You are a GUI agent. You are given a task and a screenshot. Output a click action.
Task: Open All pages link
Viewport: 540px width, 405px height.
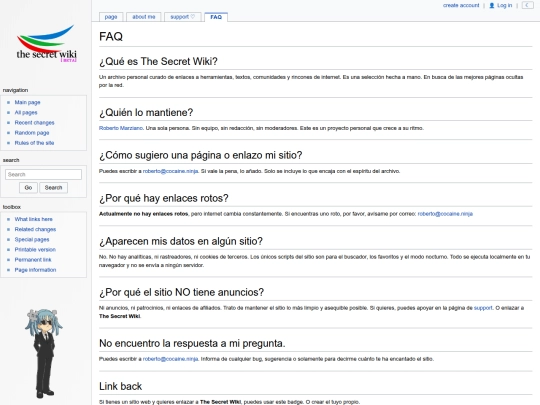(26, 113)
